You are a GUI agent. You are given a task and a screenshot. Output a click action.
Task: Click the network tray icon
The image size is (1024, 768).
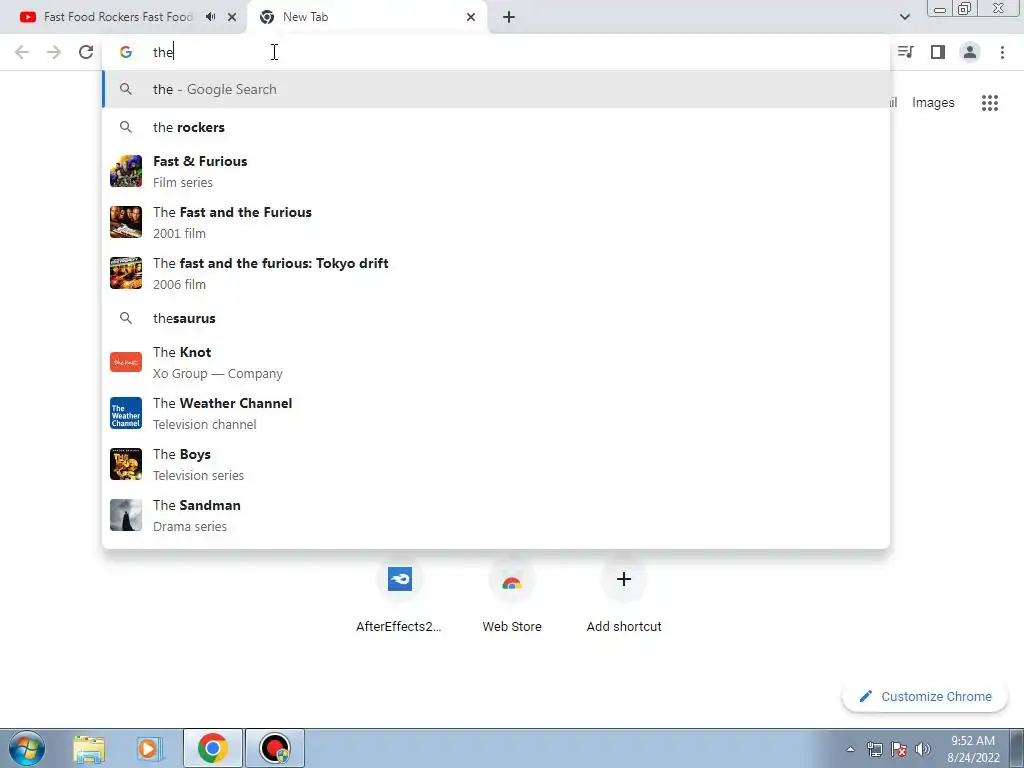874,749
